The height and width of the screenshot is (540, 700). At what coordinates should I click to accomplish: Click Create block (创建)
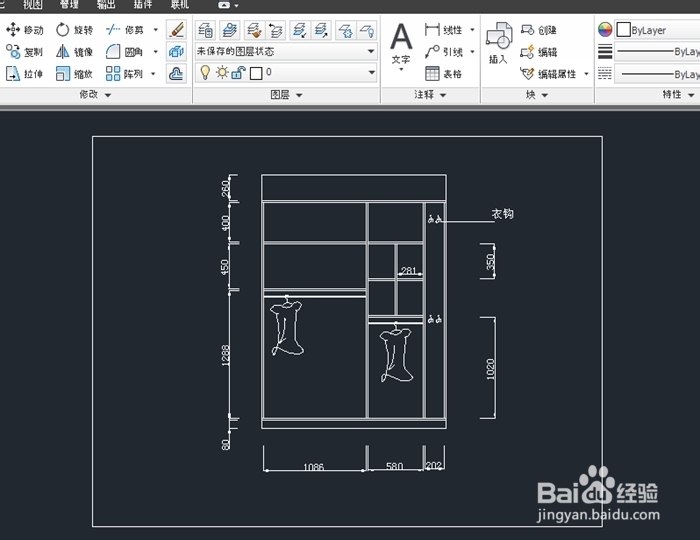click(539, 30)
